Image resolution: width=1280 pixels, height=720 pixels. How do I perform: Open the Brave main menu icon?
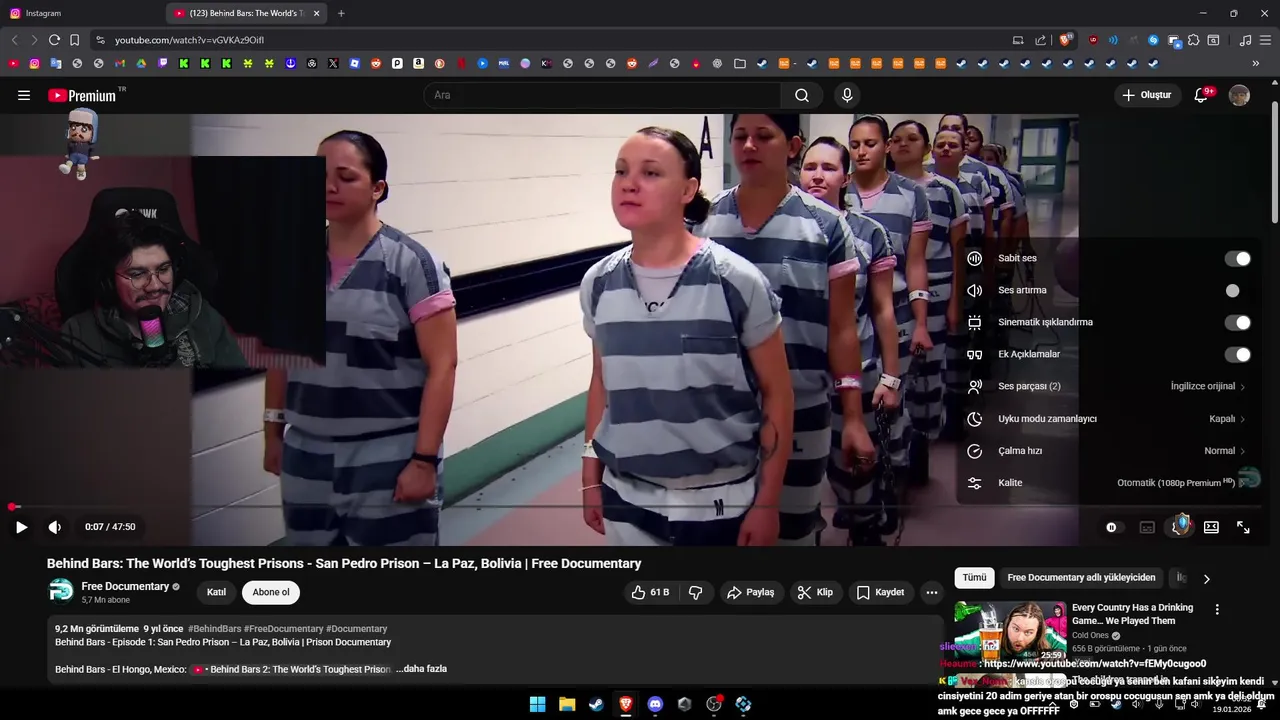tap(1265, 40)
